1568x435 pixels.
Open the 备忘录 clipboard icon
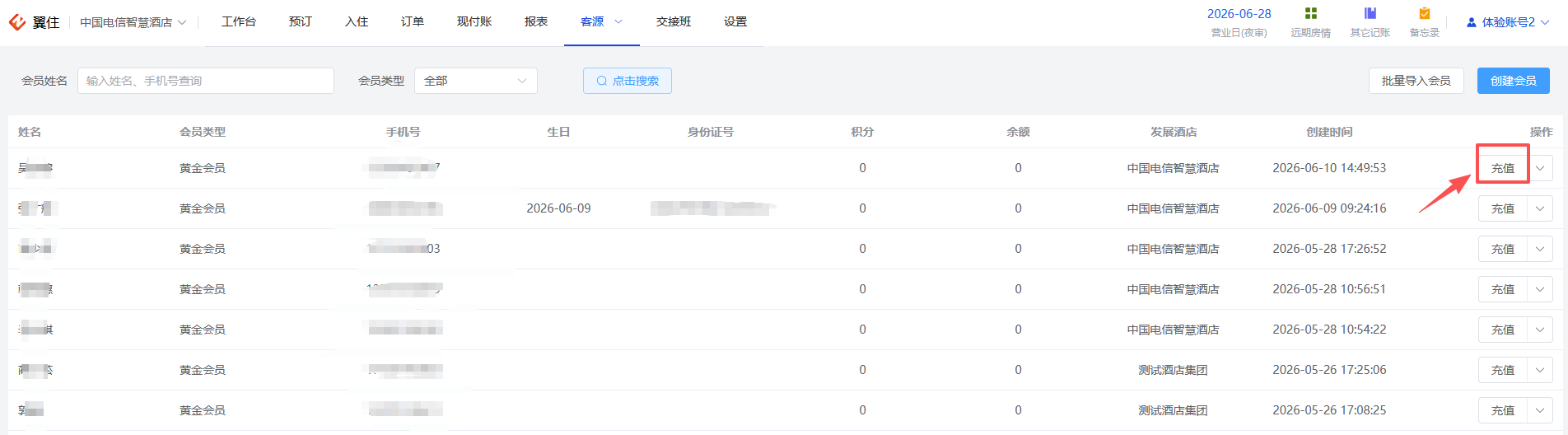[1425, 13]
